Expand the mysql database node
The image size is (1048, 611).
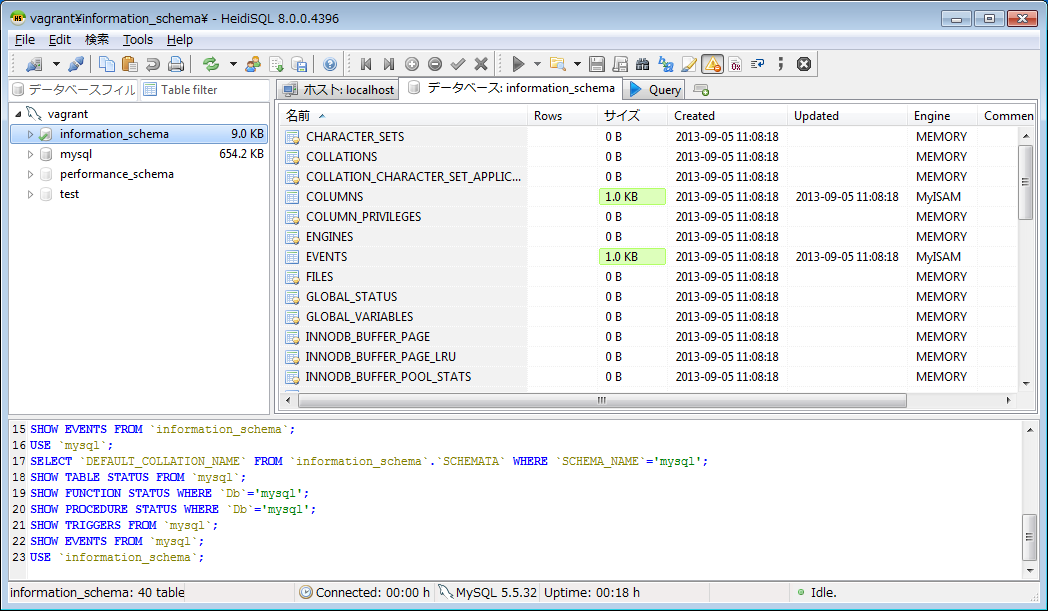pyautogui.click(x=30, y=154)
